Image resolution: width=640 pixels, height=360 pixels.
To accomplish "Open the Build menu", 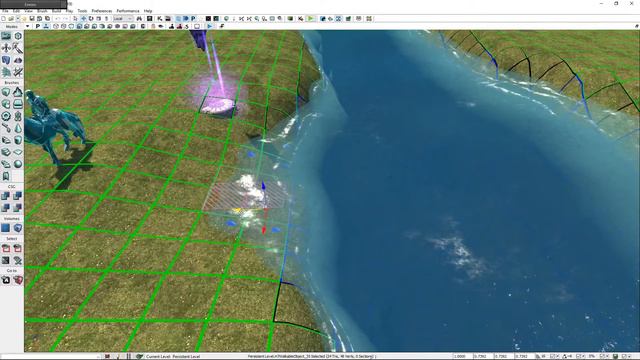I will [x=56, y=11].
